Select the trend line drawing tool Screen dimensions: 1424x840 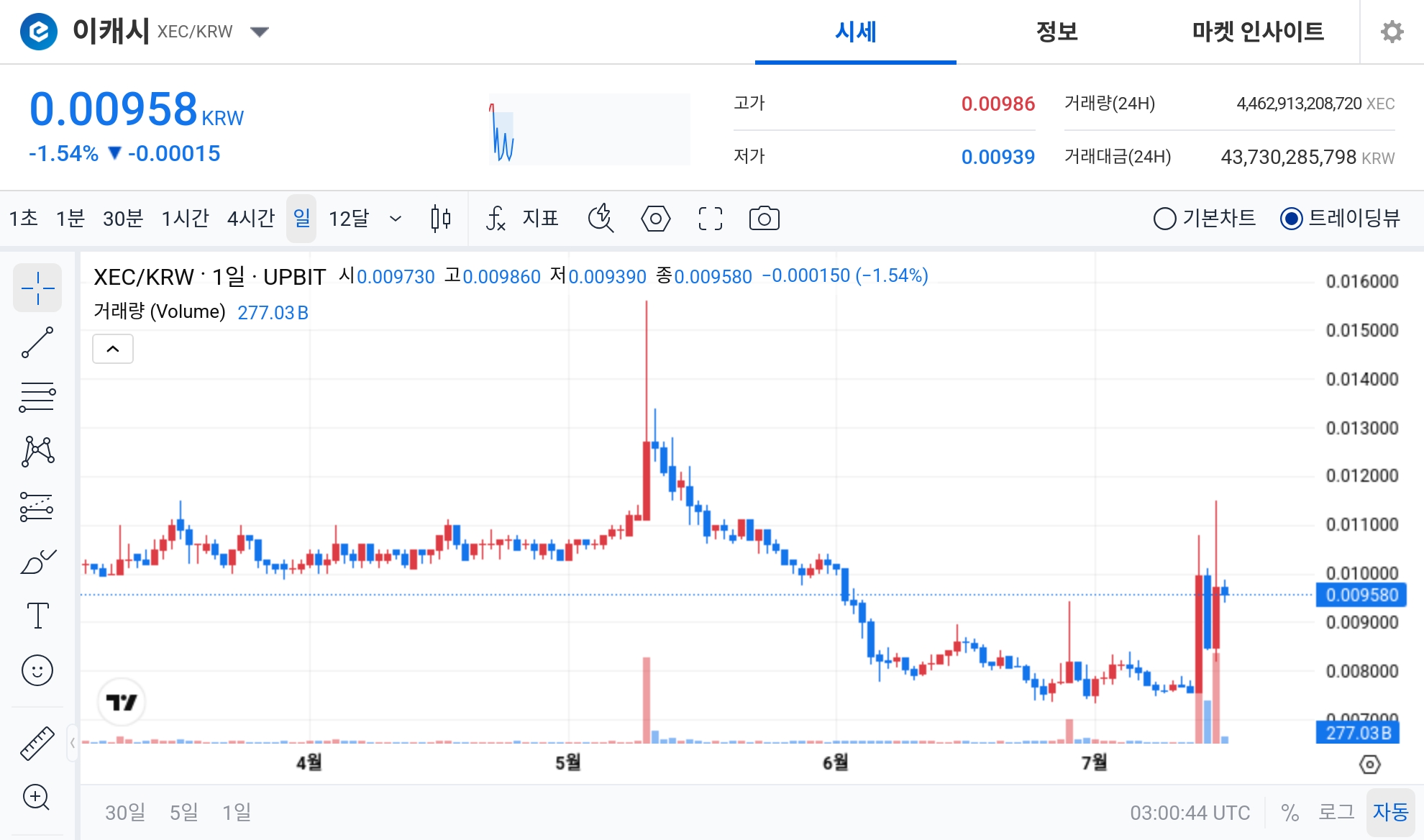(x=37, y=342)
